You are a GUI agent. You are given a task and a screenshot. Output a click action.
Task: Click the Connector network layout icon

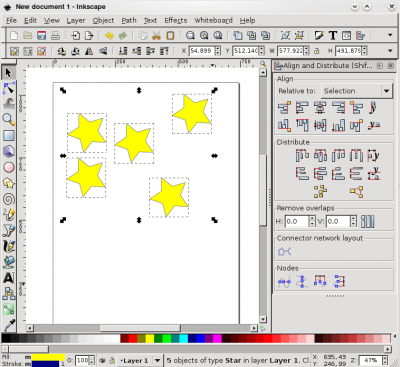click(x=284, y=251)
